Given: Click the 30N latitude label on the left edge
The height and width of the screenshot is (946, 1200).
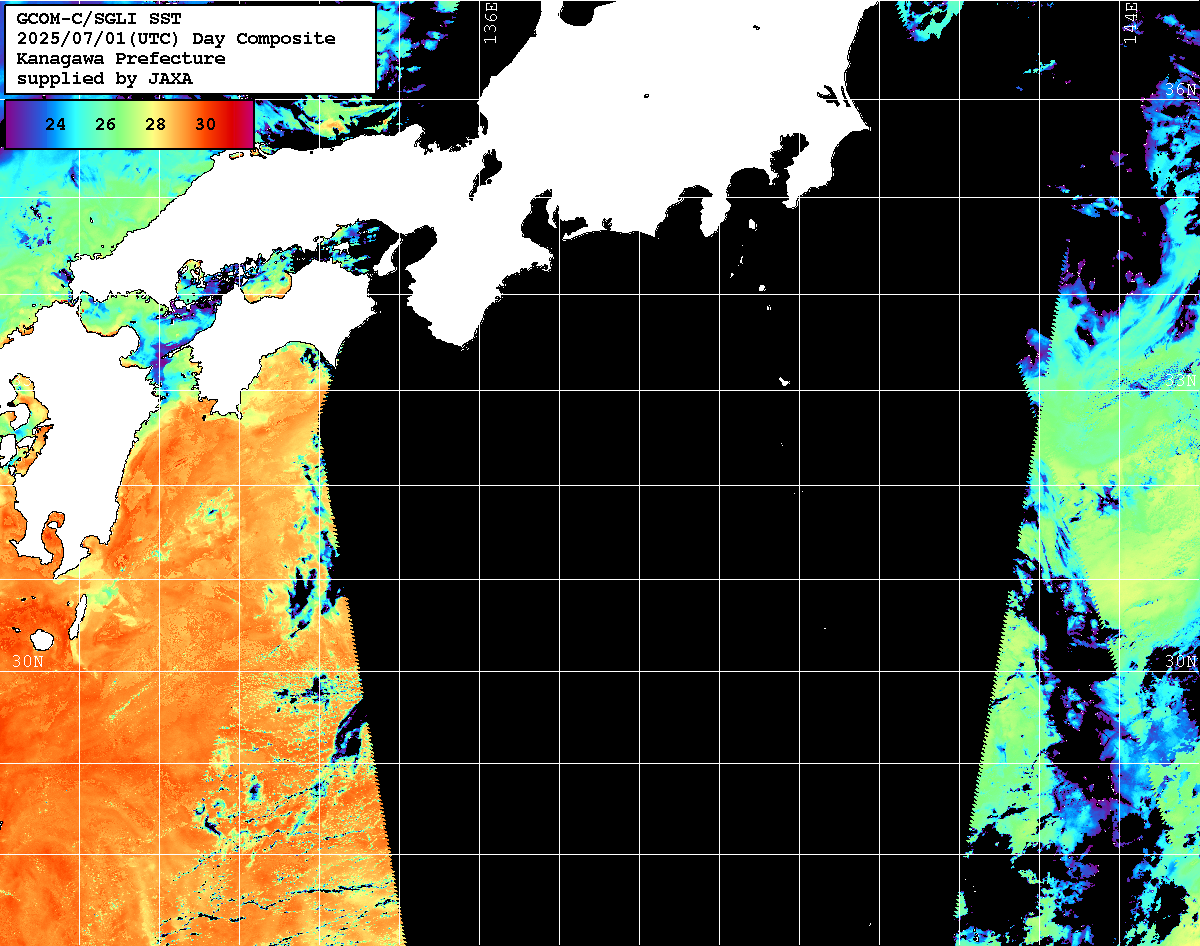Looking at the screenshot, I should point(28,662).
